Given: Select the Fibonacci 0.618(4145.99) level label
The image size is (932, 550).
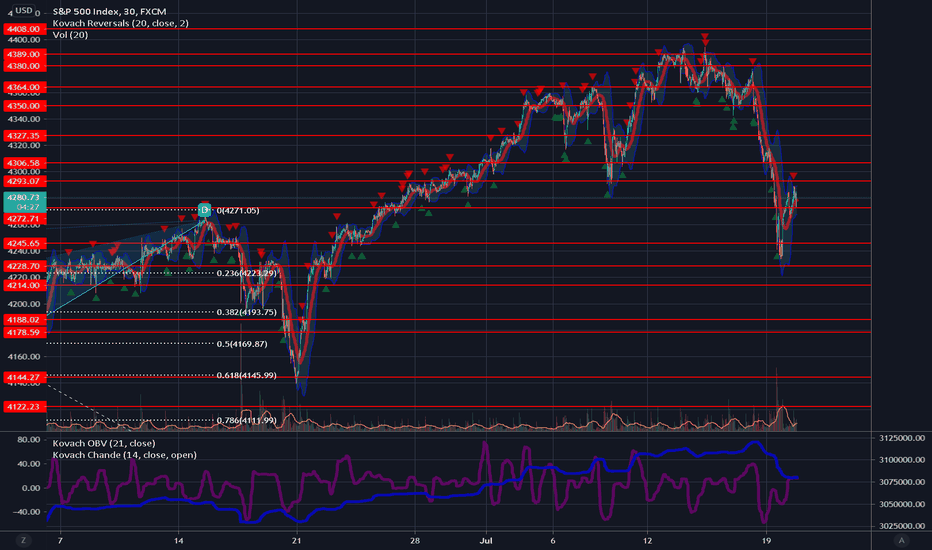Looking at the screenshot, I should [x=247, y=376].
